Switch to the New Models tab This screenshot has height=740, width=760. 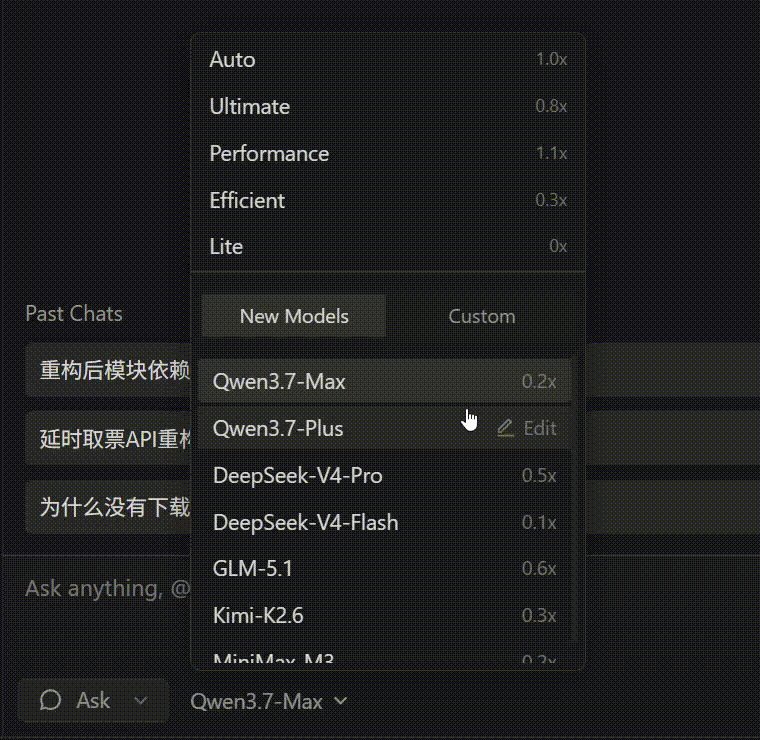294,316
